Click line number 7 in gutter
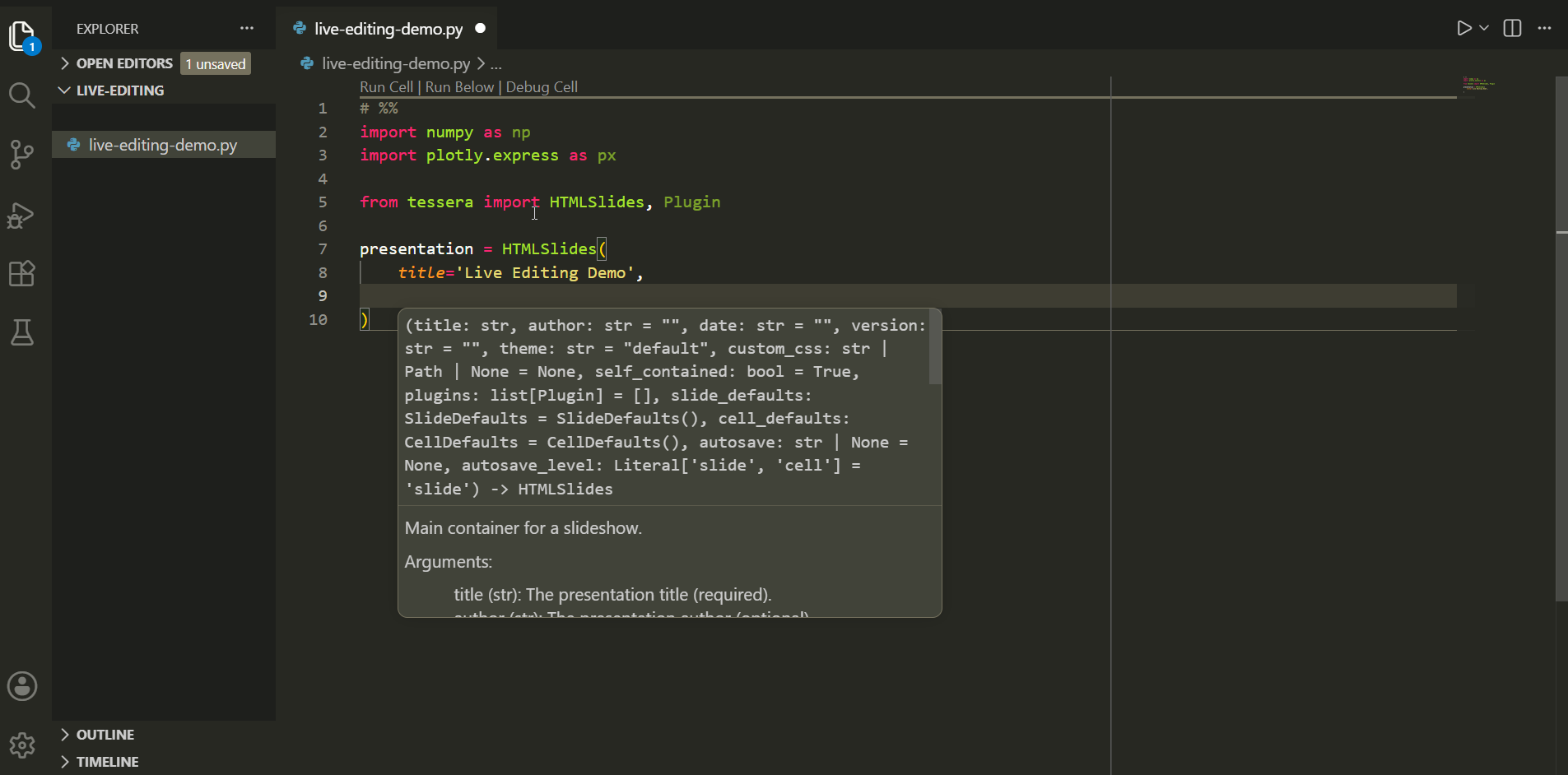This screenshot has height=775, width=1568. pos(323,249)
